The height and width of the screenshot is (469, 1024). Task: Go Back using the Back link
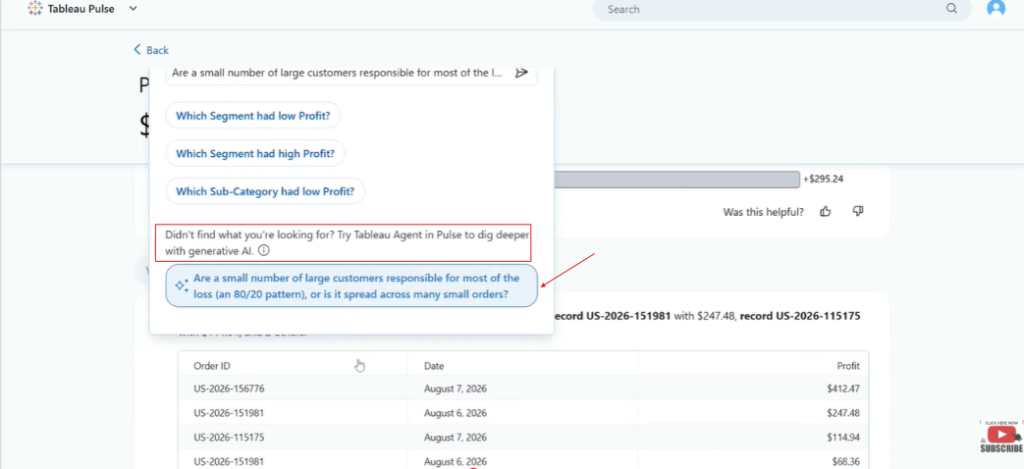point(152,50)
